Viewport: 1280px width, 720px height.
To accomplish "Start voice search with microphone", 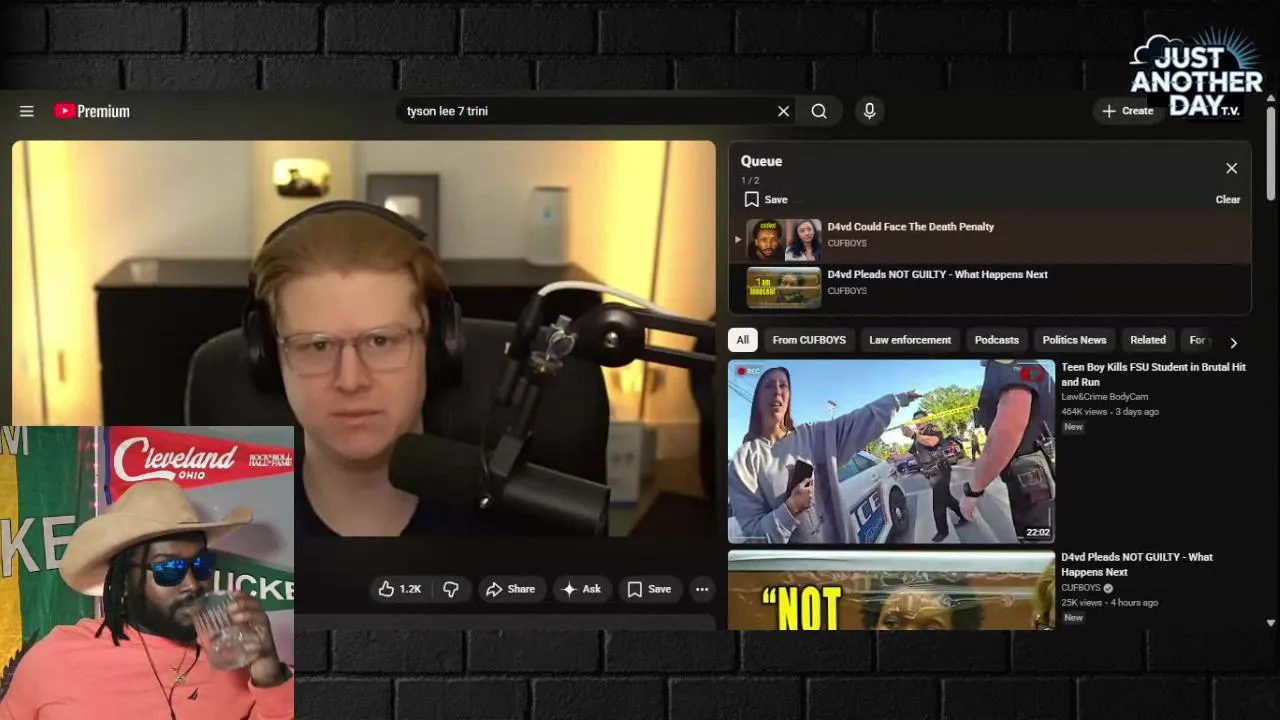I will (x=869, y=111).
